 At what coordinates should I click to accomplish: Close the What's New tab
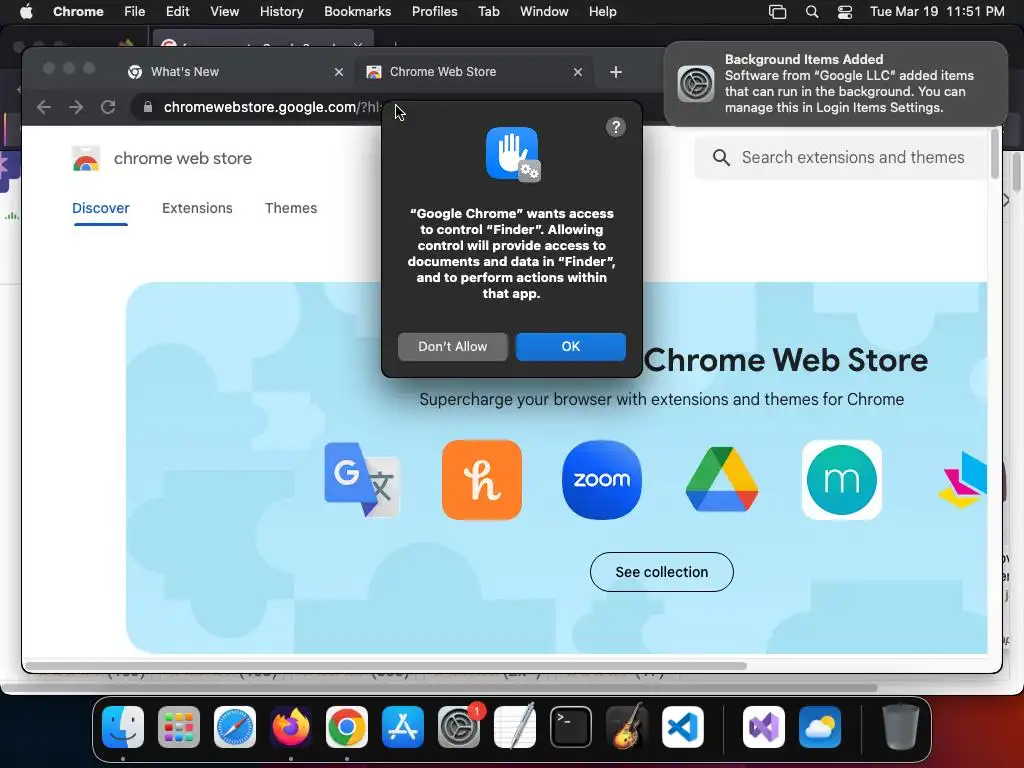pyautogui.click(x=338, y=72)
